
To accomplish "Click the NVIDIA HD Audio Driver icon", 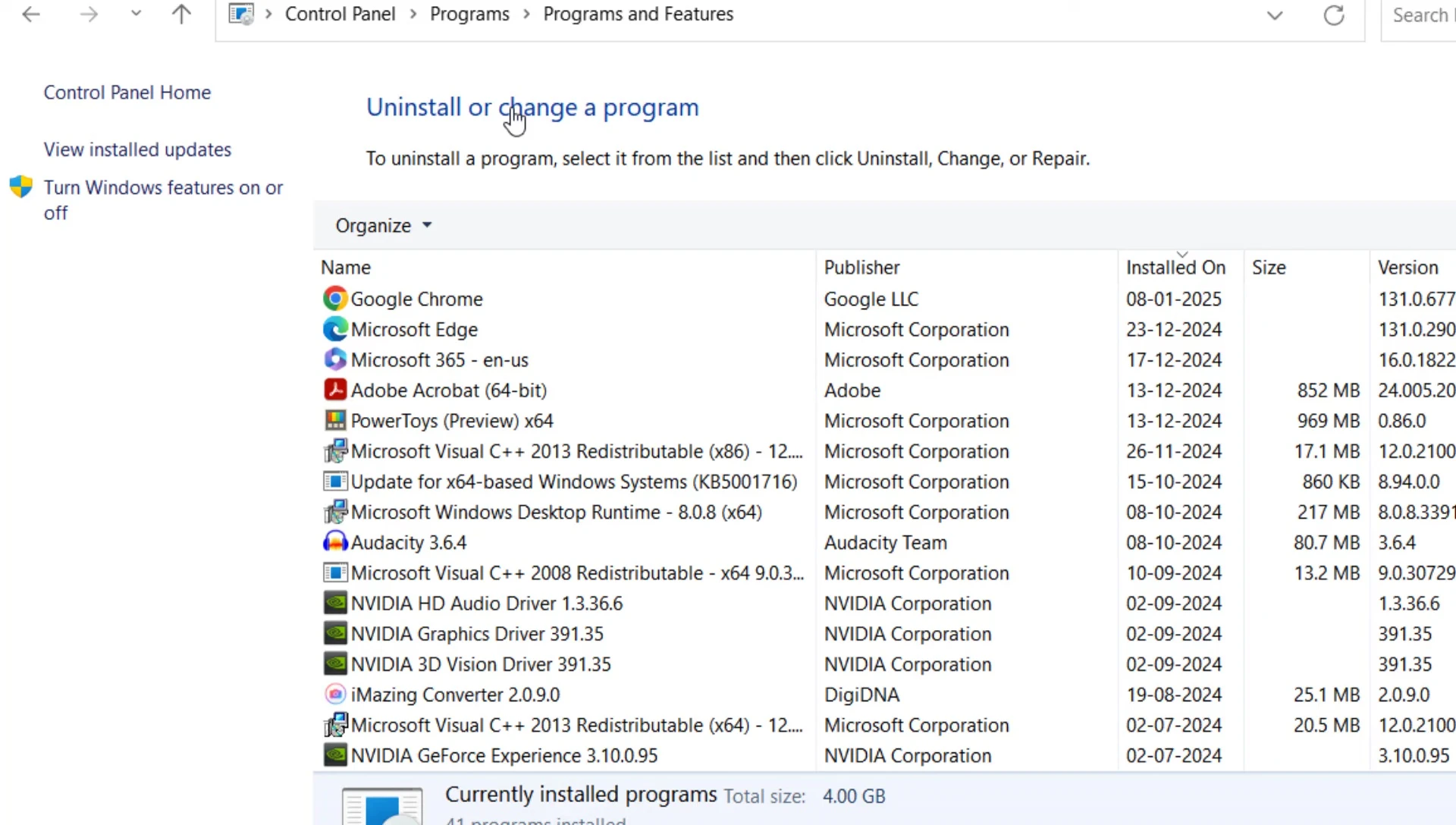I will pos(335,603).
